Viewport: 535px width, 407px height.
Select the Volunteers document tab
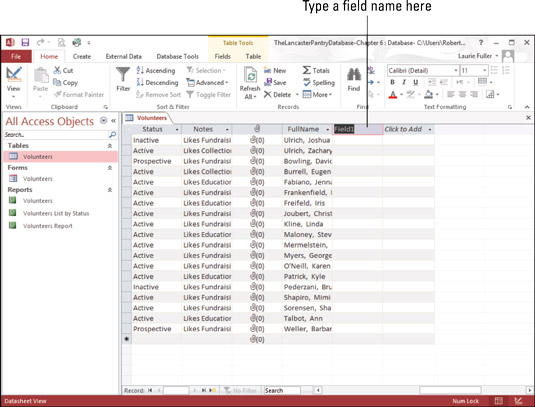(x=147, y=118)
